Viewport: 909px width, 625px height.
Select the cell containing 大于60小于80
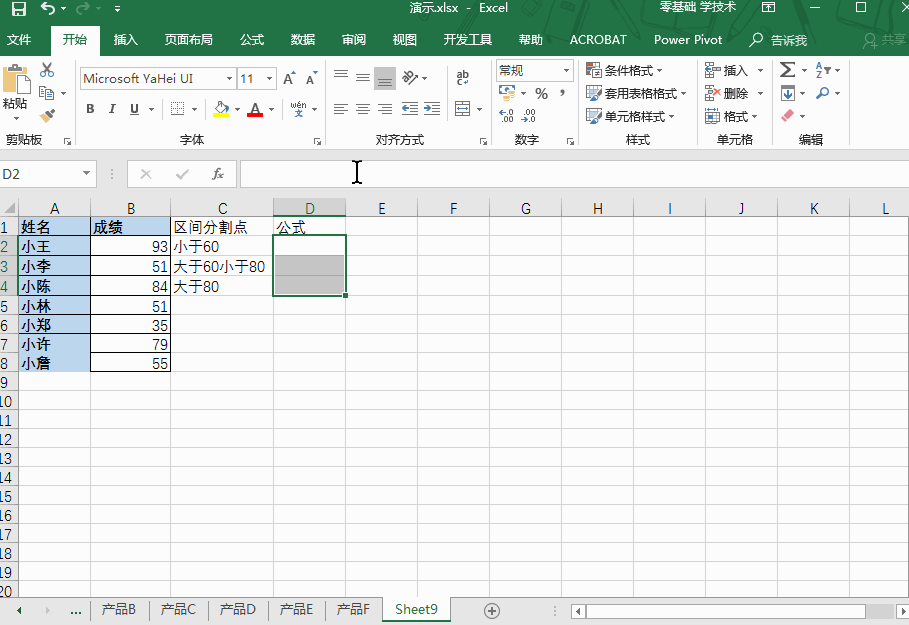pos(222,266)
